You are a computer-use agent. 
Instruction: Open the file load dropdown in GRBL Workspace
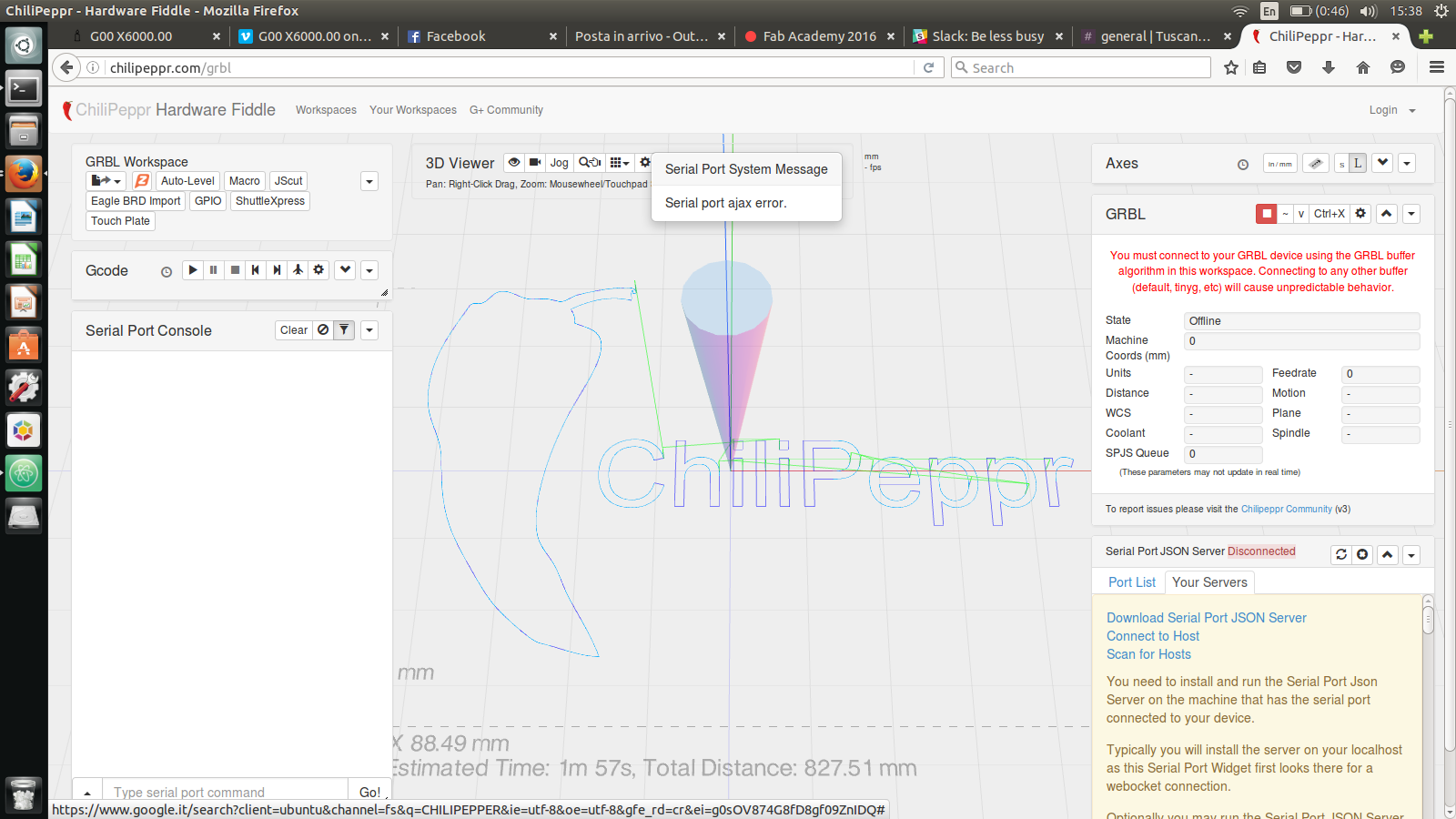click(106, 181)
